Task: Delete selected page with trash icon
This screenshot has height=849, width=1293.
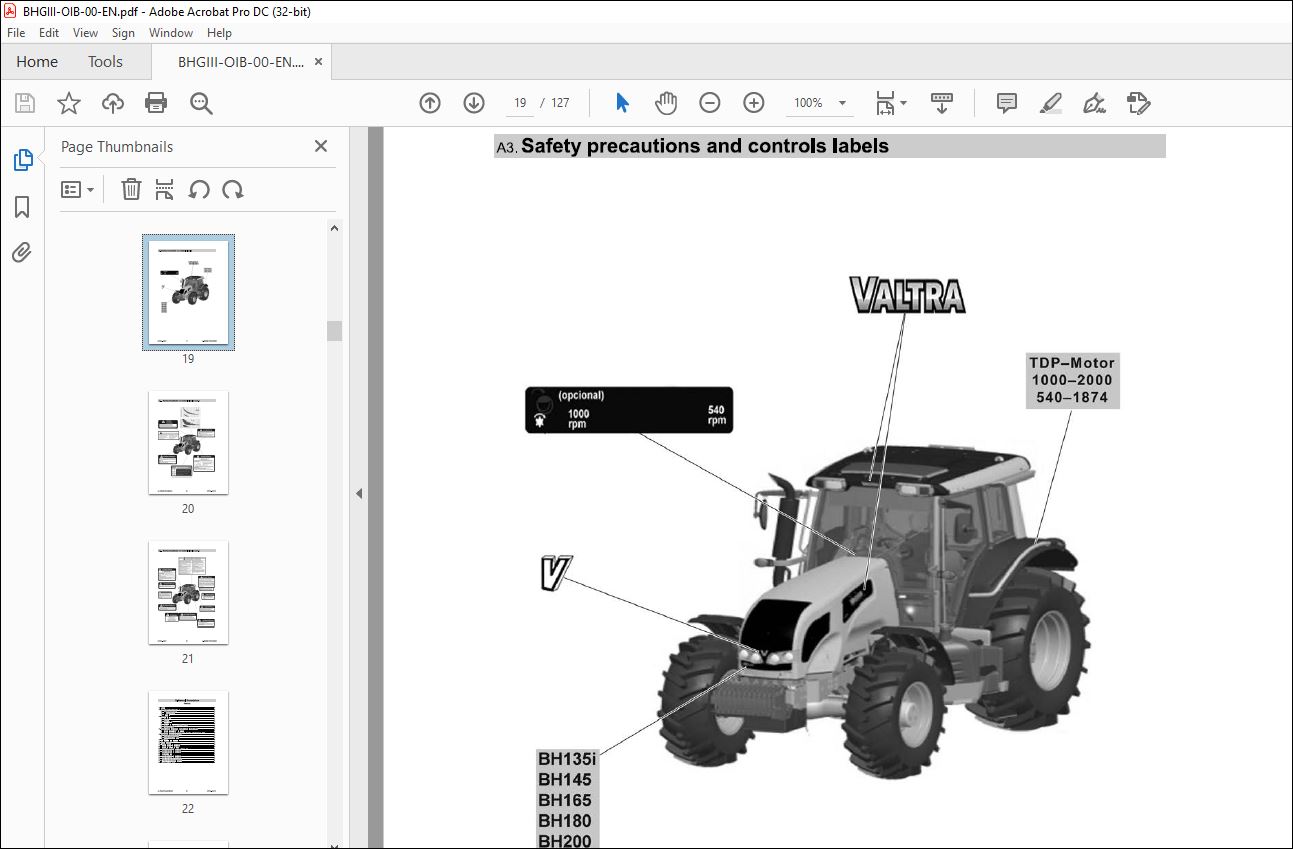Action: [x=131, y=189]
